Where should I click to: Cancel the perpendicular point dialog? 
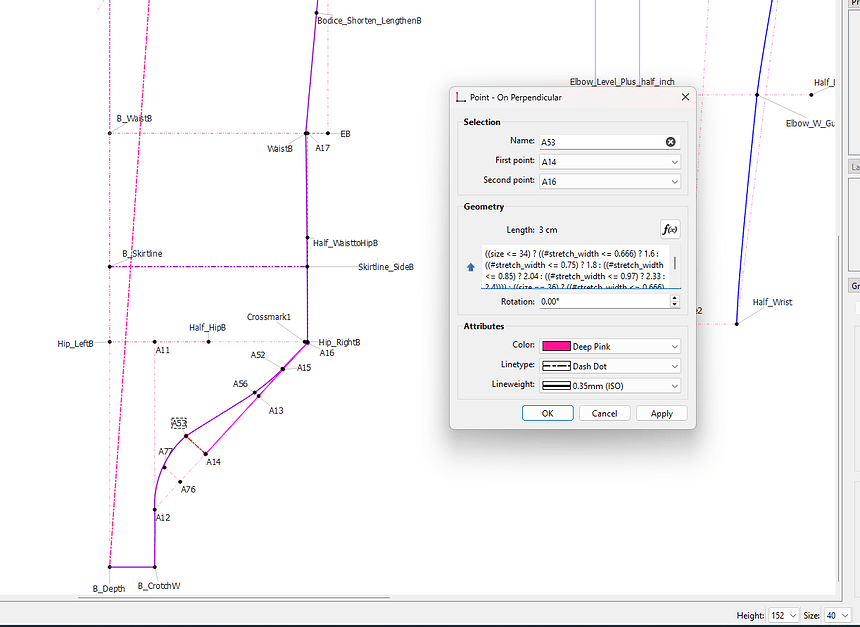pos(604,413)
